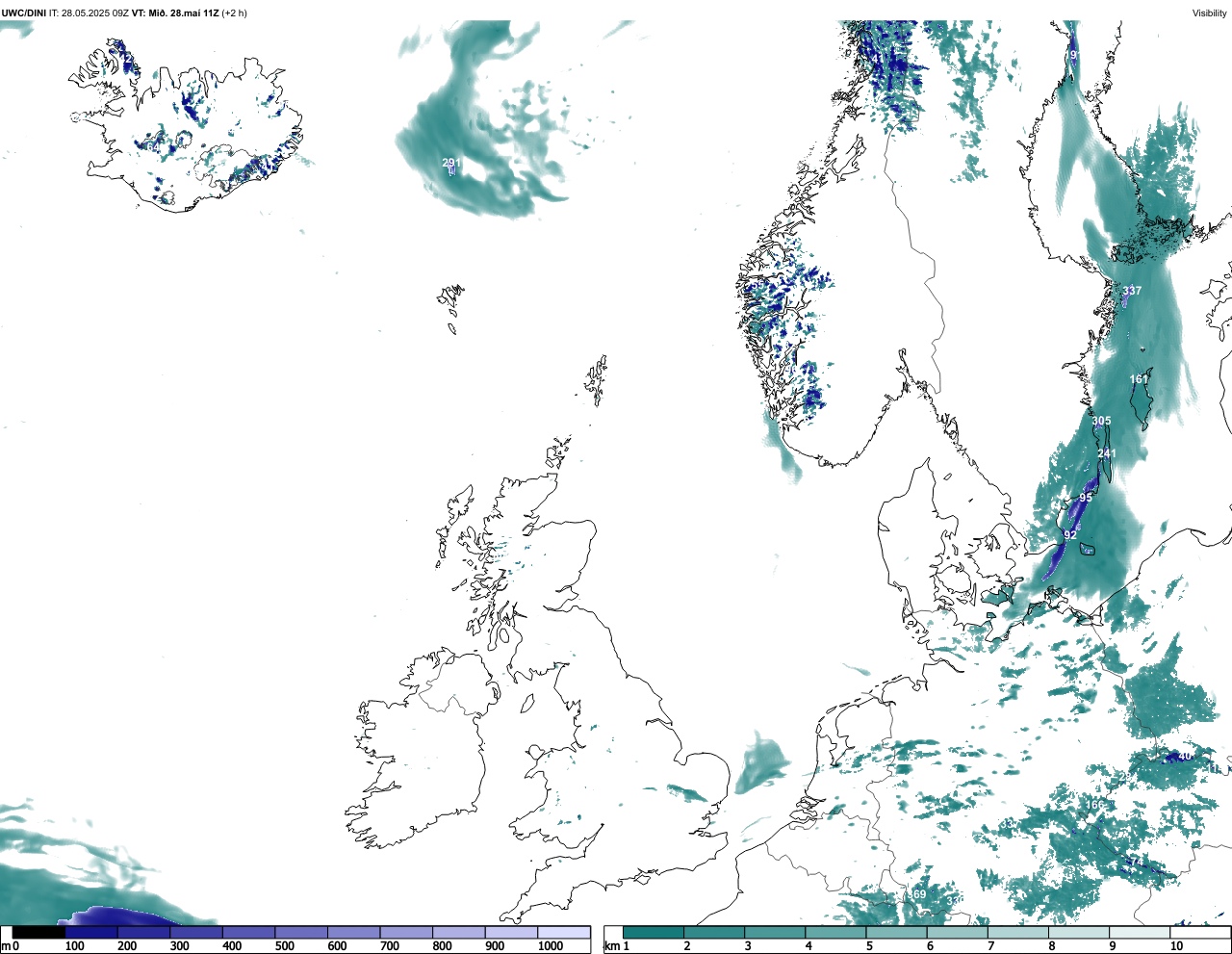
Task: Click the 6–7 km legend segment
Action: (957, 932)
